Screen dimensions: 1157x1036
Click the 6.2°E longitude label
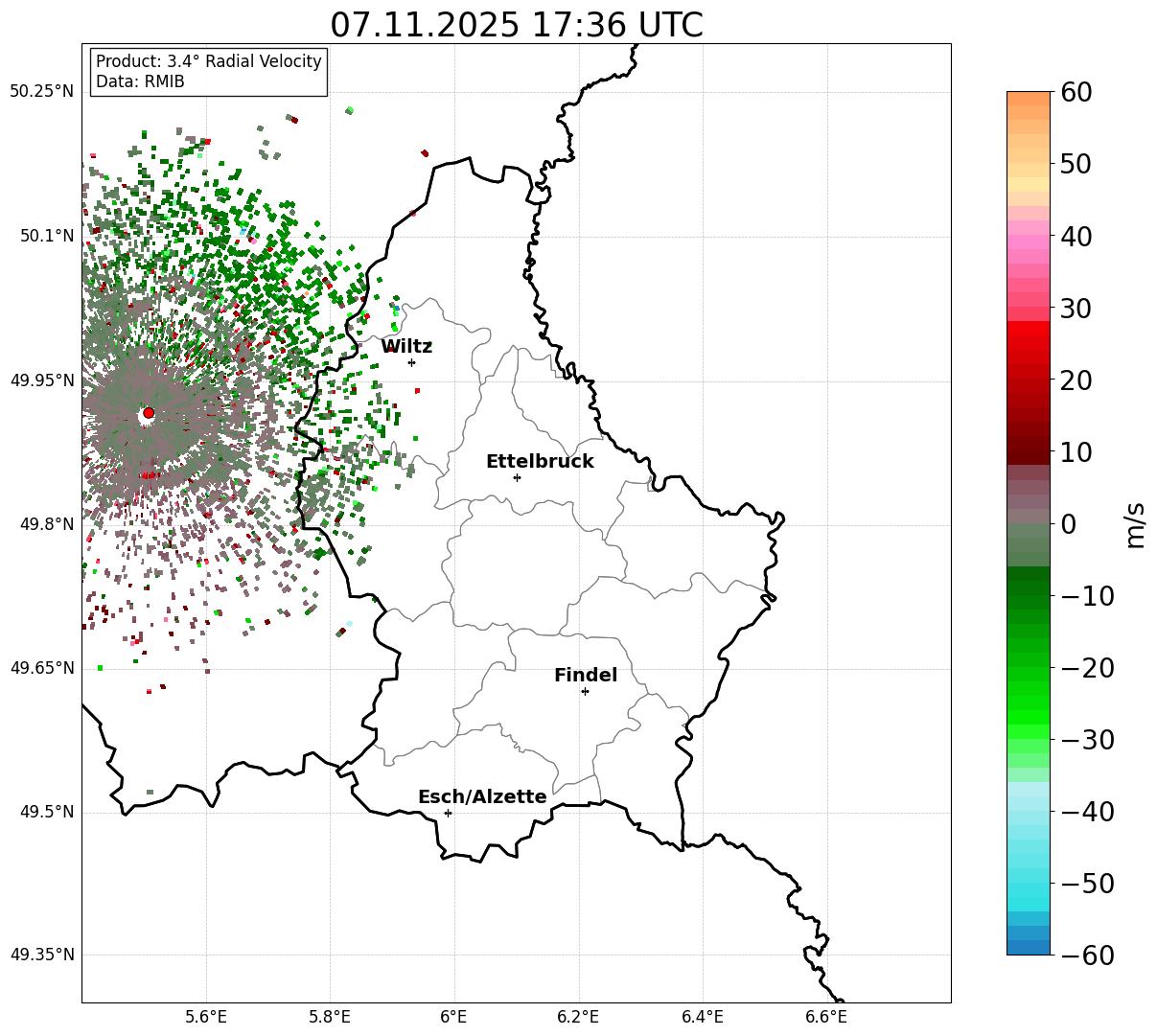point(579,1016)
